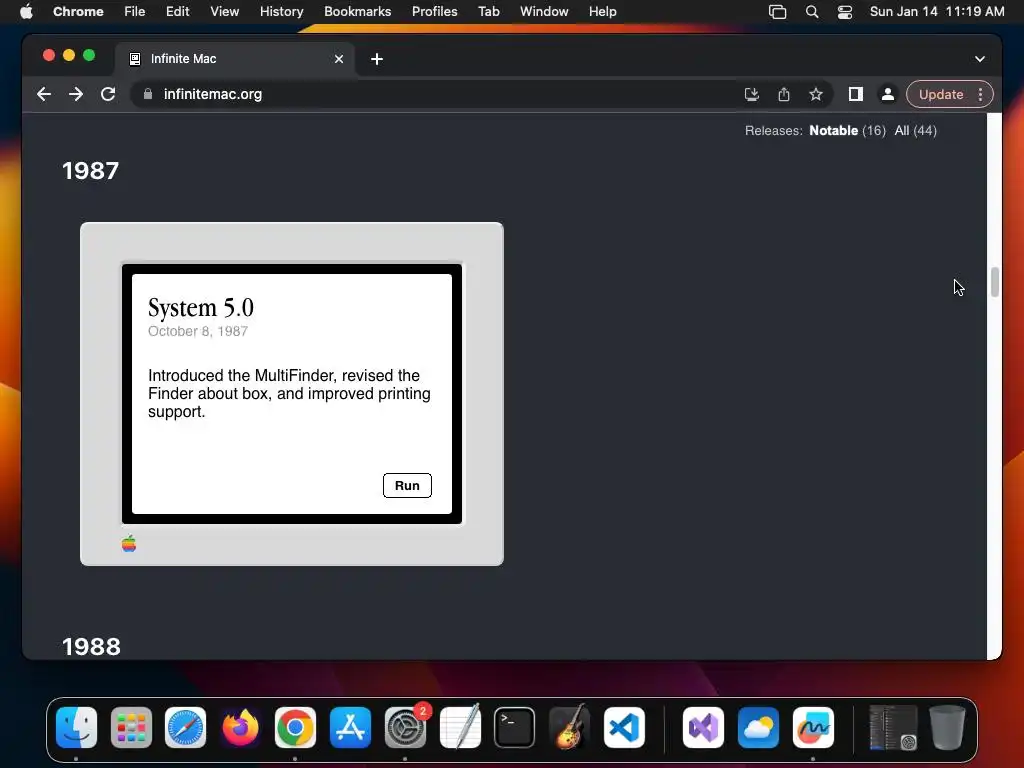Open System Settings from the Dock
The width and height of the screenshot is (1024, 768).
click(405, 727)
